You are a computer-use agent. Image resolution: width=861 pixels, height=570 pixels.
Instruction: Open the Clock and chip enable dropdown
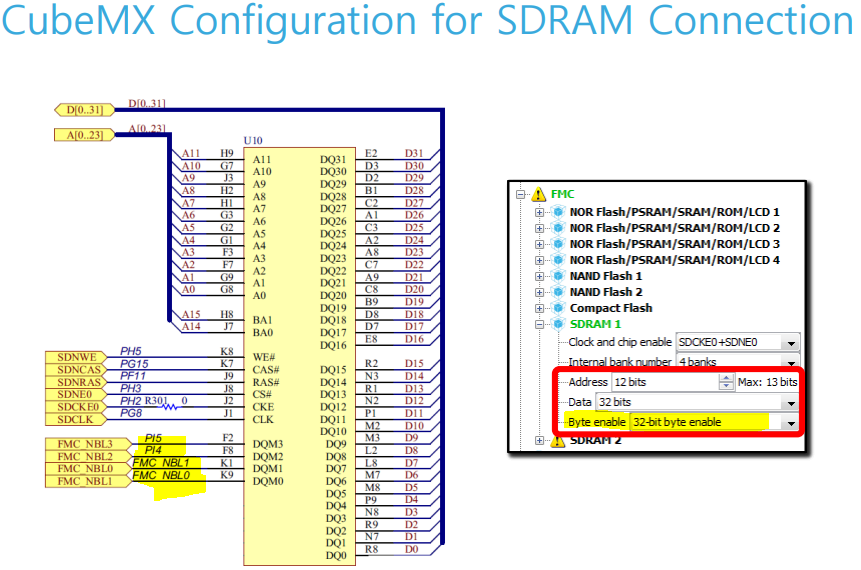coord(791,343)
